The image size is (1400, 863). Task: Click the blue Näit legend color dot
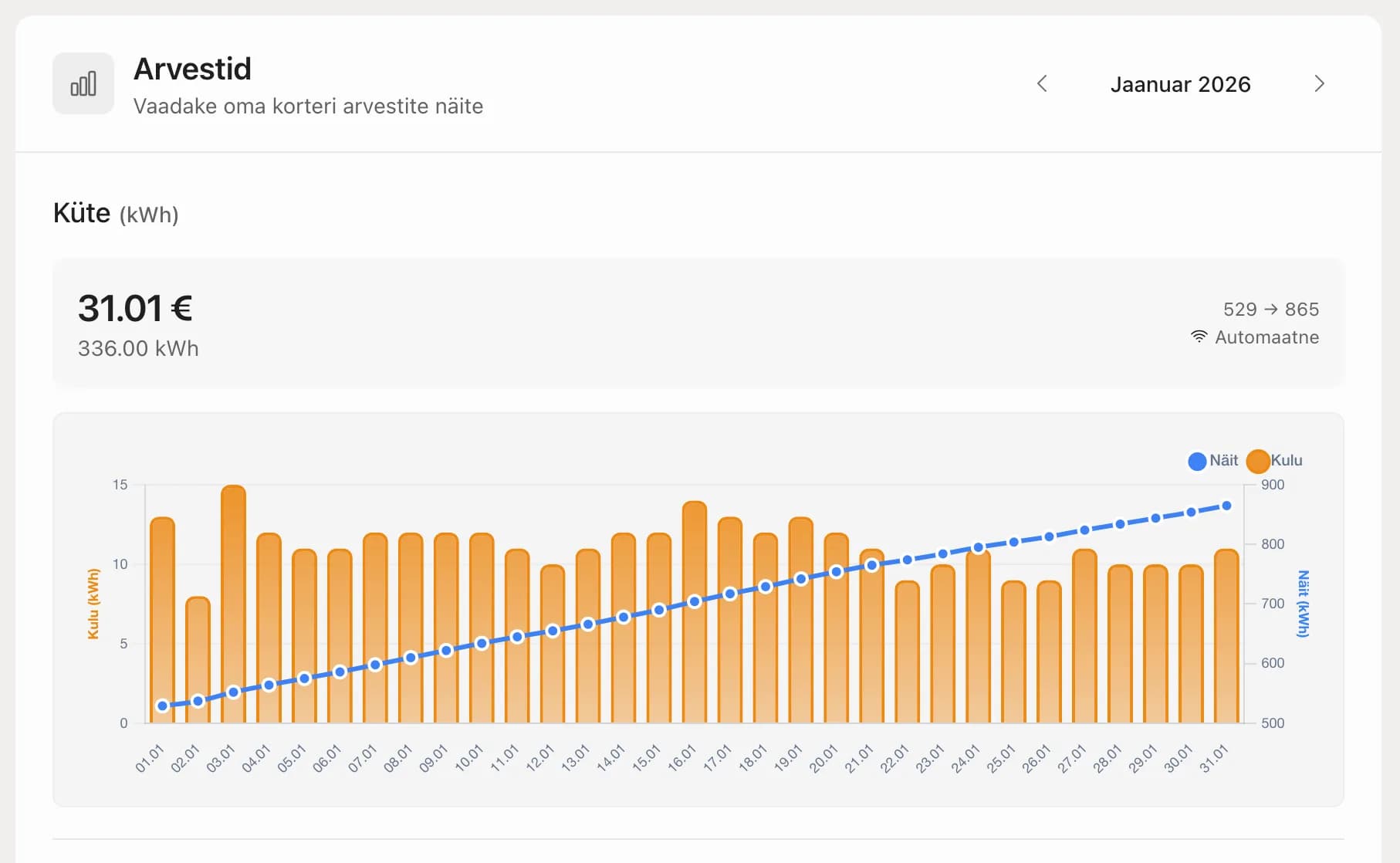pos(1197,461)
